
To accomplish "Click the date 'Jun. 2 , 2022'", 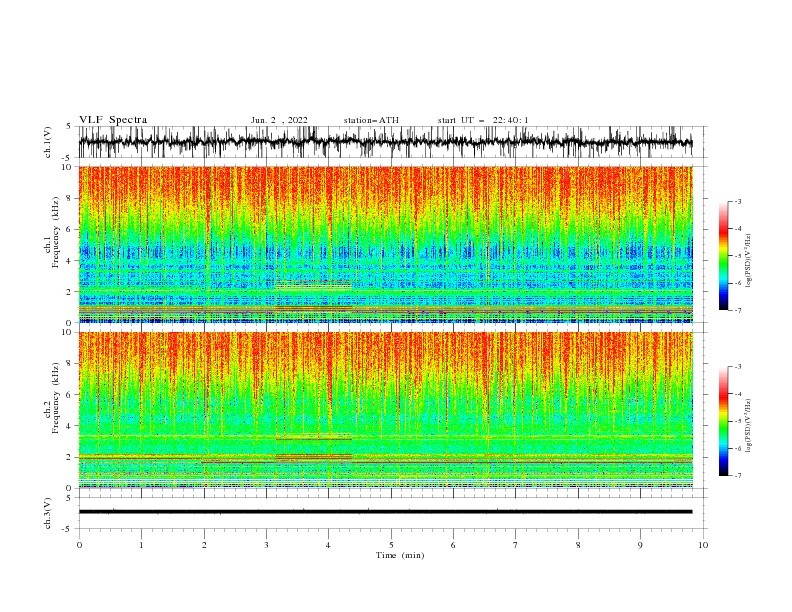I will (279, 120).
